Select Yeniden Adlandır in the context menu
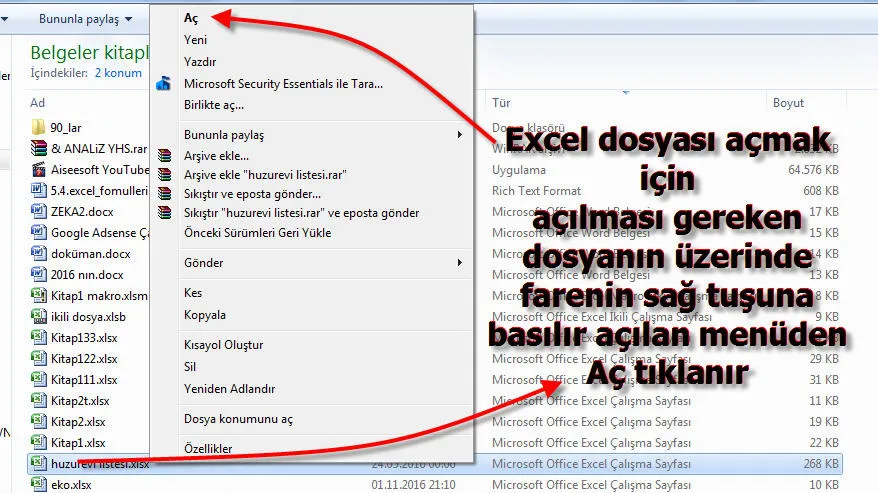878x493 pixels. pos(229,389)
